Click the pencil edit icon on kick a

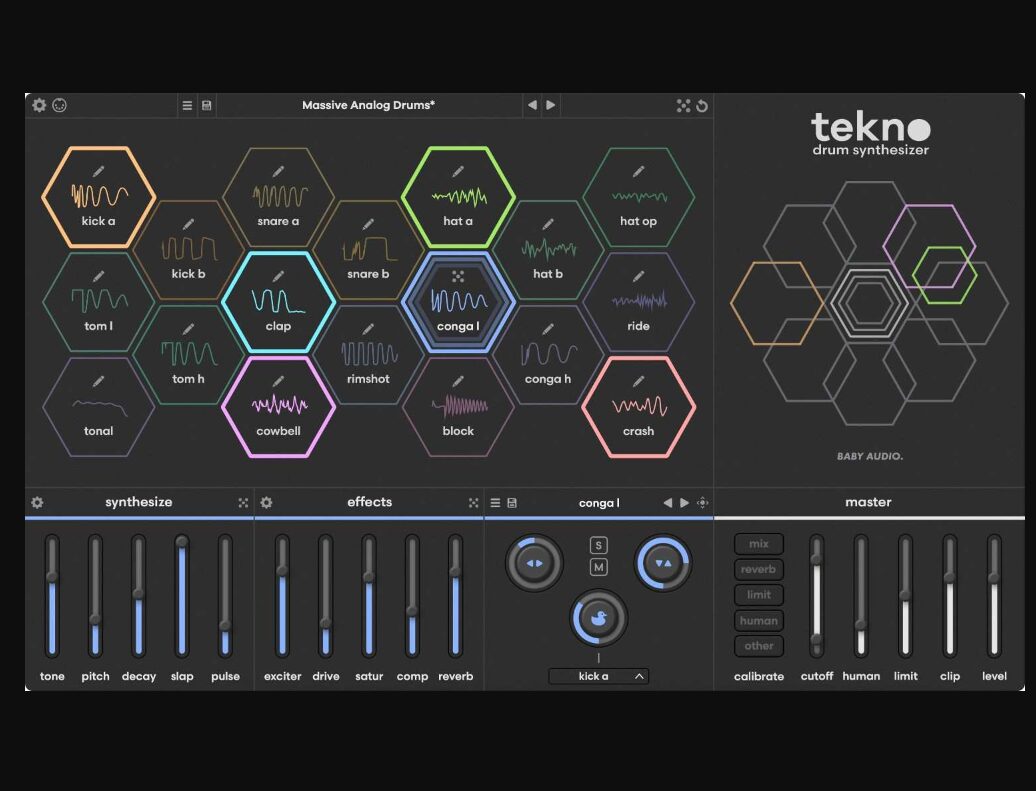(x=98, y=172)
